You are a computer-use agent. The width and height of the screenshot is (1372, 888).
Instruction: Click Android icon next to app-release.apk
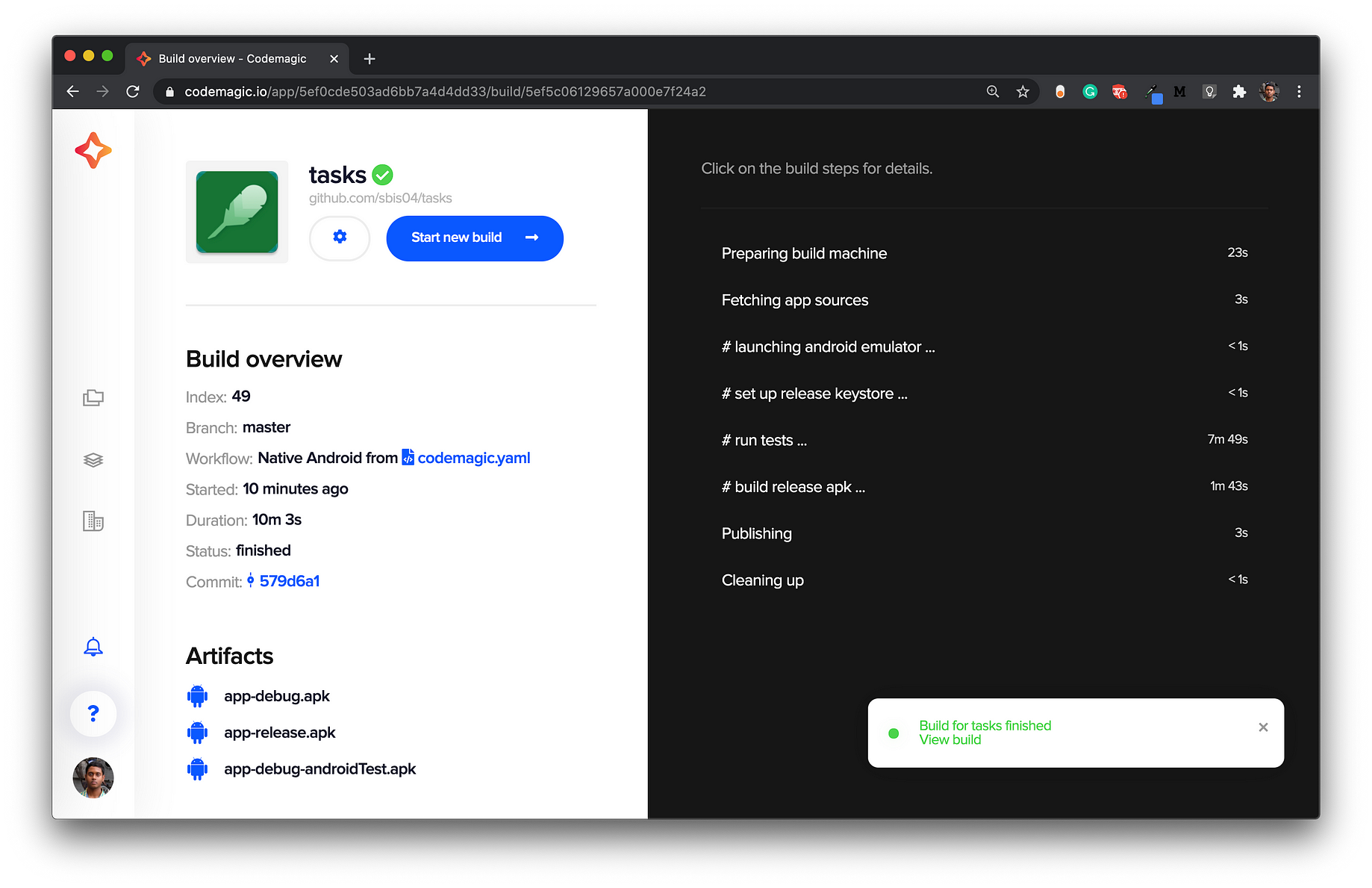pyautogui.click(x=197, y=733)
